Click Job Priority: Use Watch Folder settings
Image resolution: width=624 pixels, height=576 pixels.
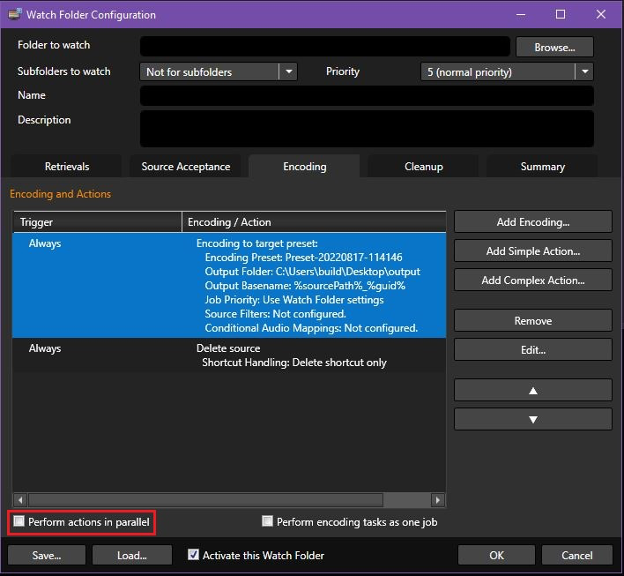pos(294,300)
